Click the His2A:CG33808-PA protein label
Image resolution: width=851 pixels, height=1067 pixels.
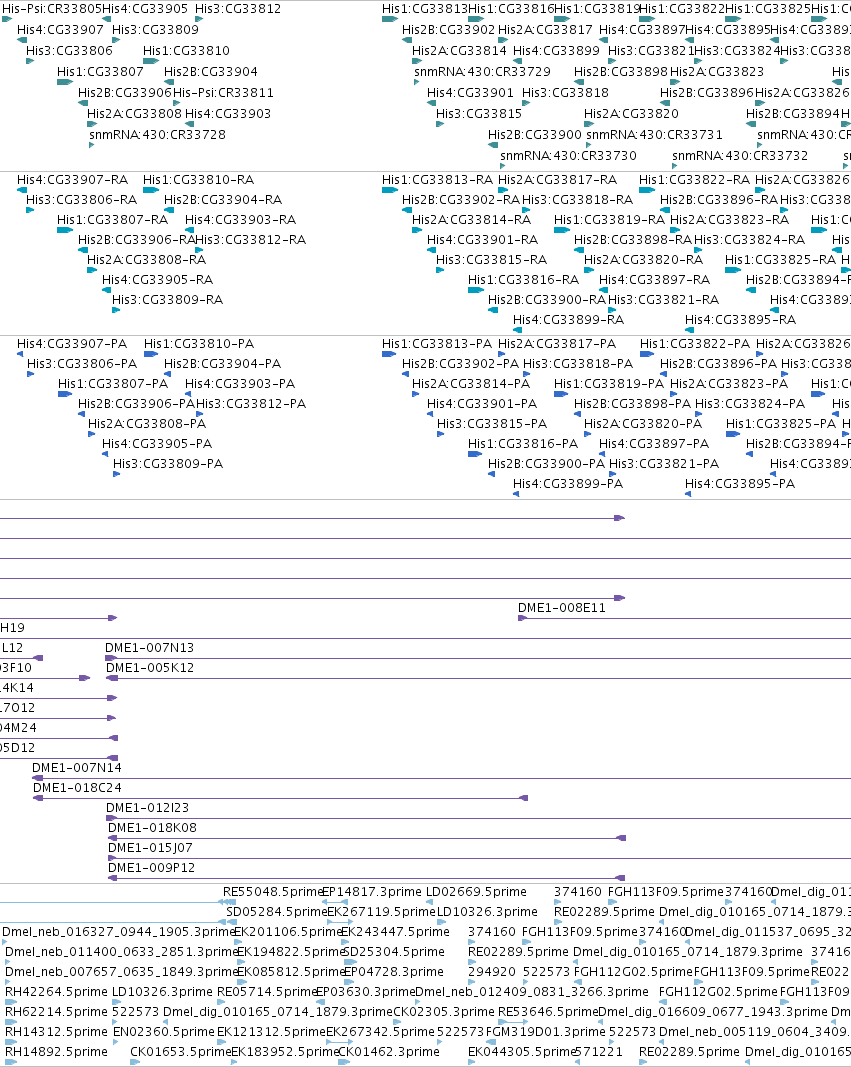pyautogui.click(x=147, y=423)
